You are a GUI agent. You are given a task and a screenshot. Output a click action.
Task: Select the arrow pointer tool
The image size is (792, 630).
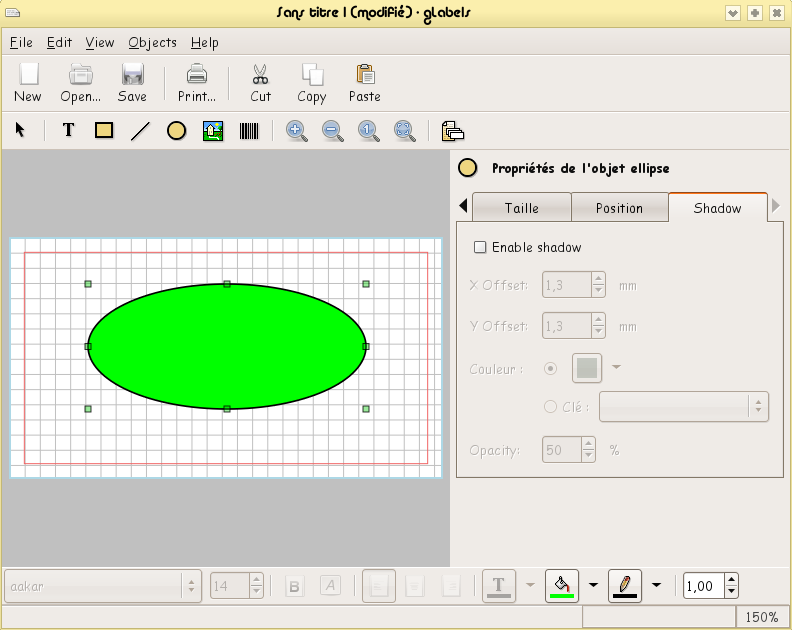pyautogui.click(x=20, y=130)
